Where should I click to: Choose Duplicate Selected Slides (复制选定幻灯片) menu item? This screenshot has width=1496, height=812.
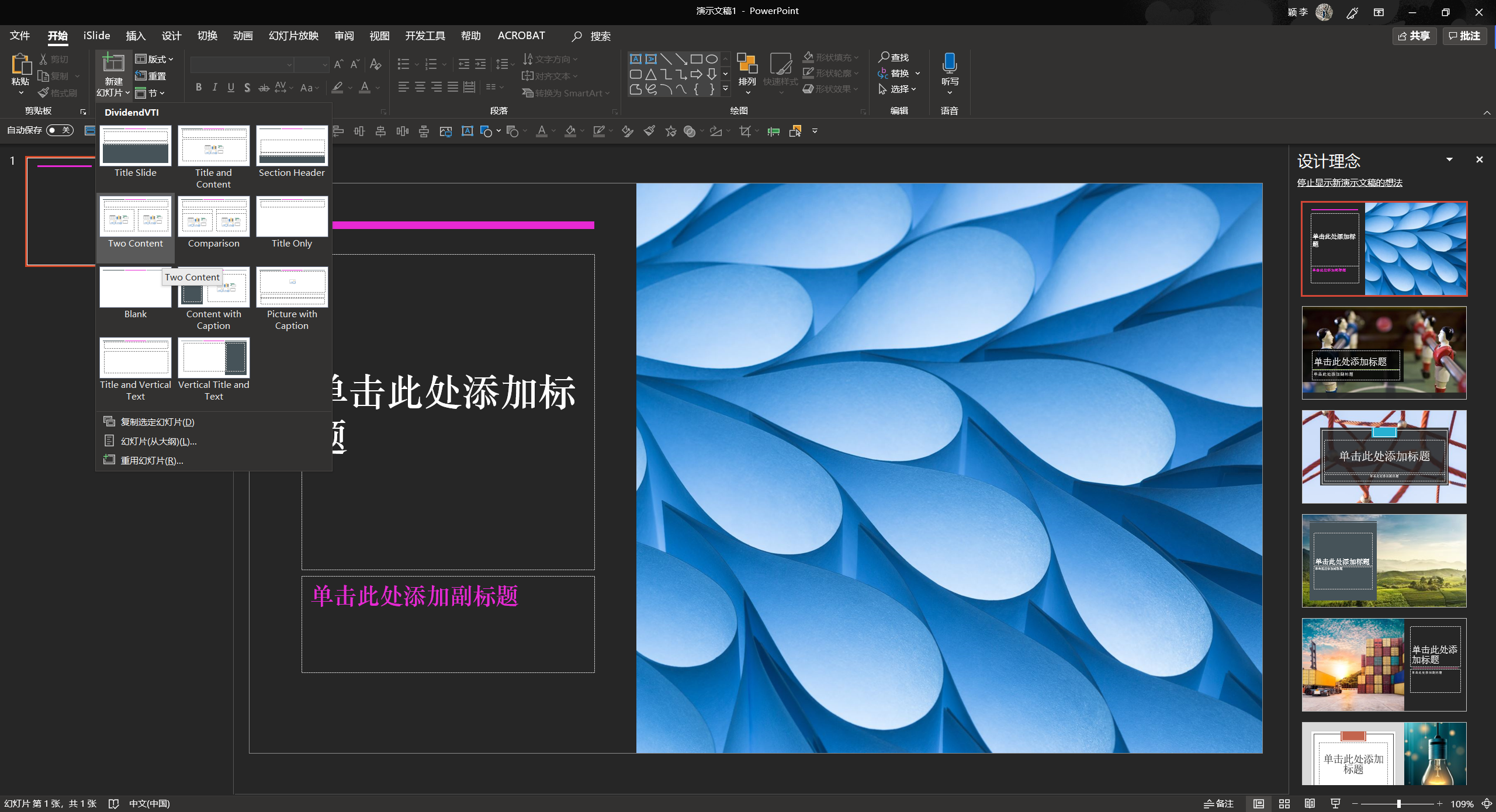point(157,422)
